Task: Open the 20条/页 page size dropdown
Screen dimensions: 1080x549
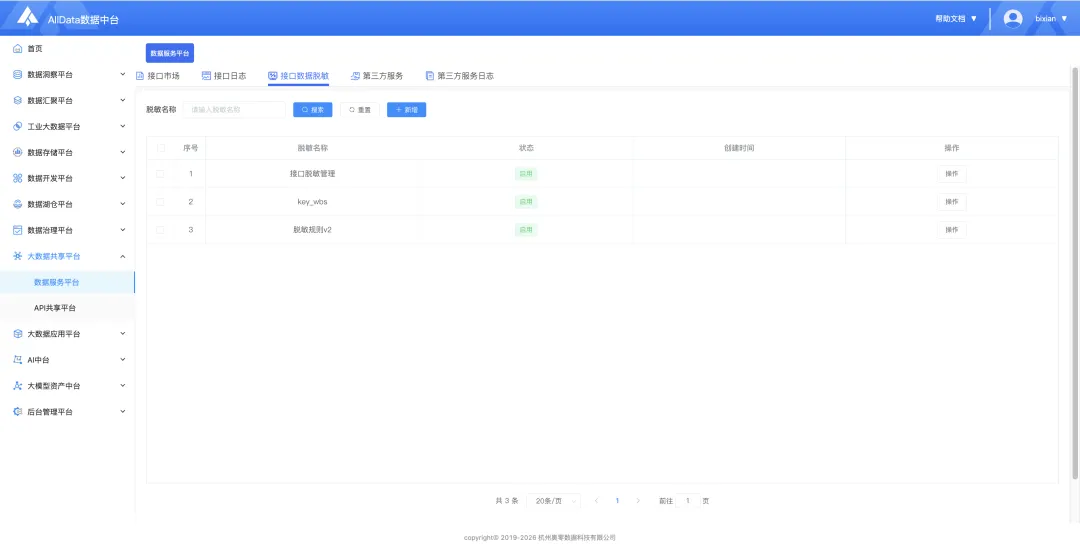Action: pos(553,501)
